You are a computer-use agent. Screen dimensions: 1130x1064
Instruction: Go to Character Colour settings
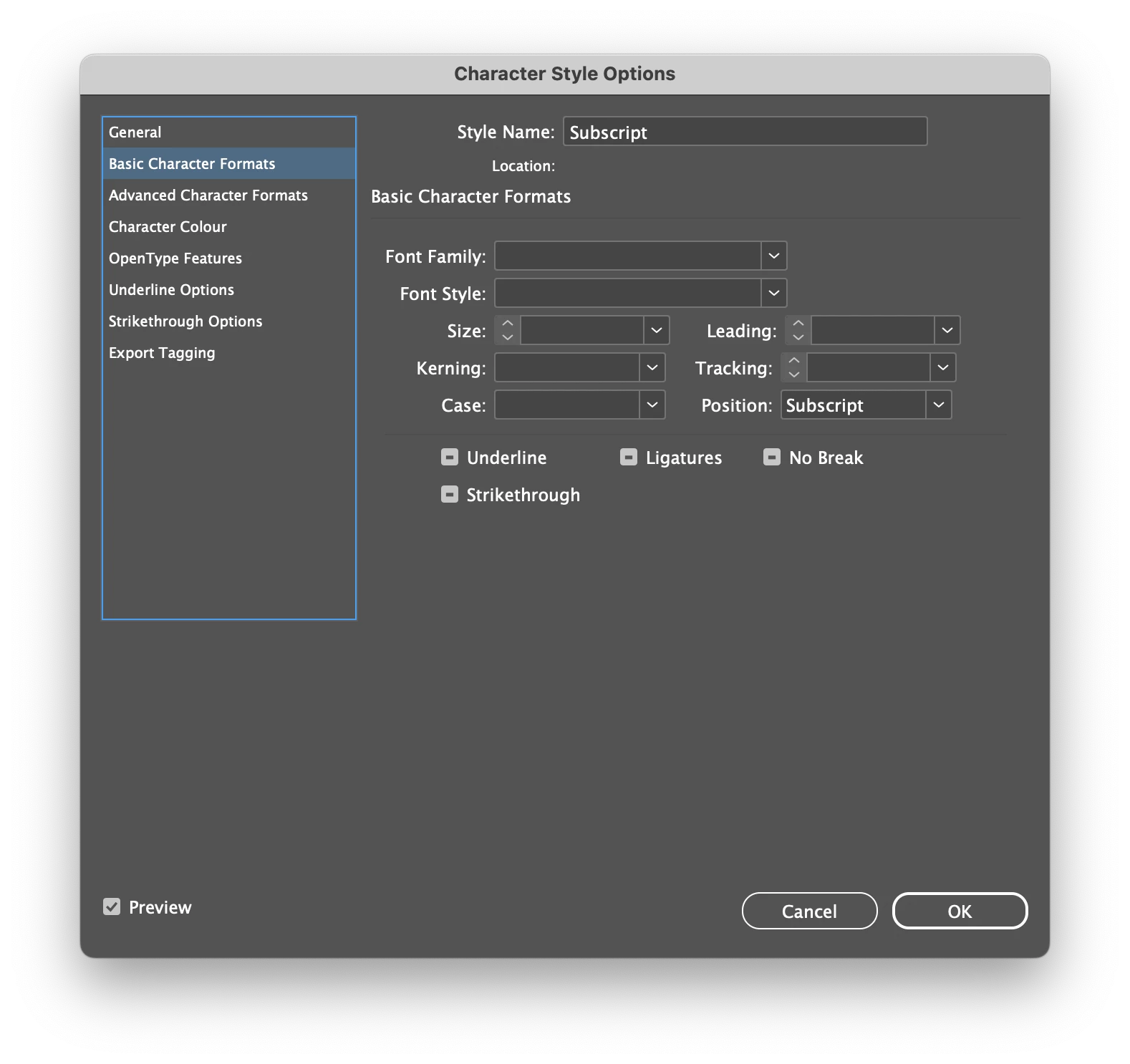pos(229,227)
